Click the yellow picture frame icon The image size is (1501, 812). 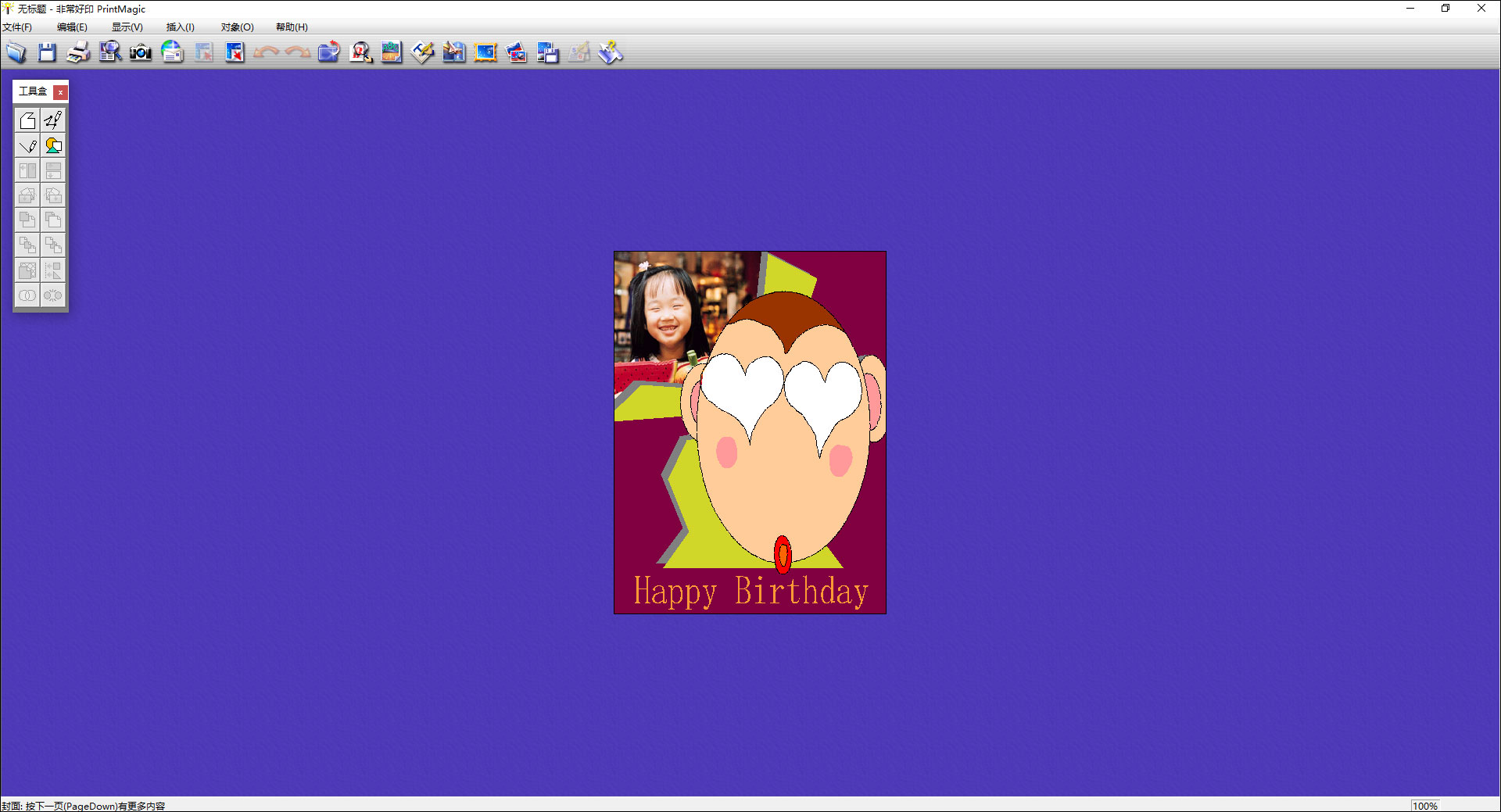coord(485,52)
